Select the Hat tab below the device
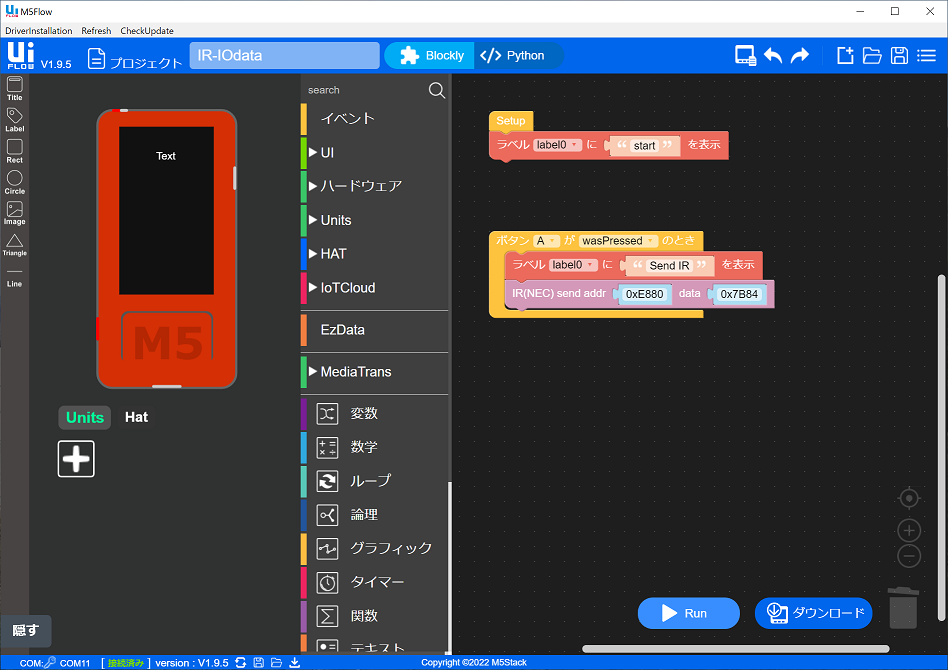The image size is (948, 670). pos(137,417)
